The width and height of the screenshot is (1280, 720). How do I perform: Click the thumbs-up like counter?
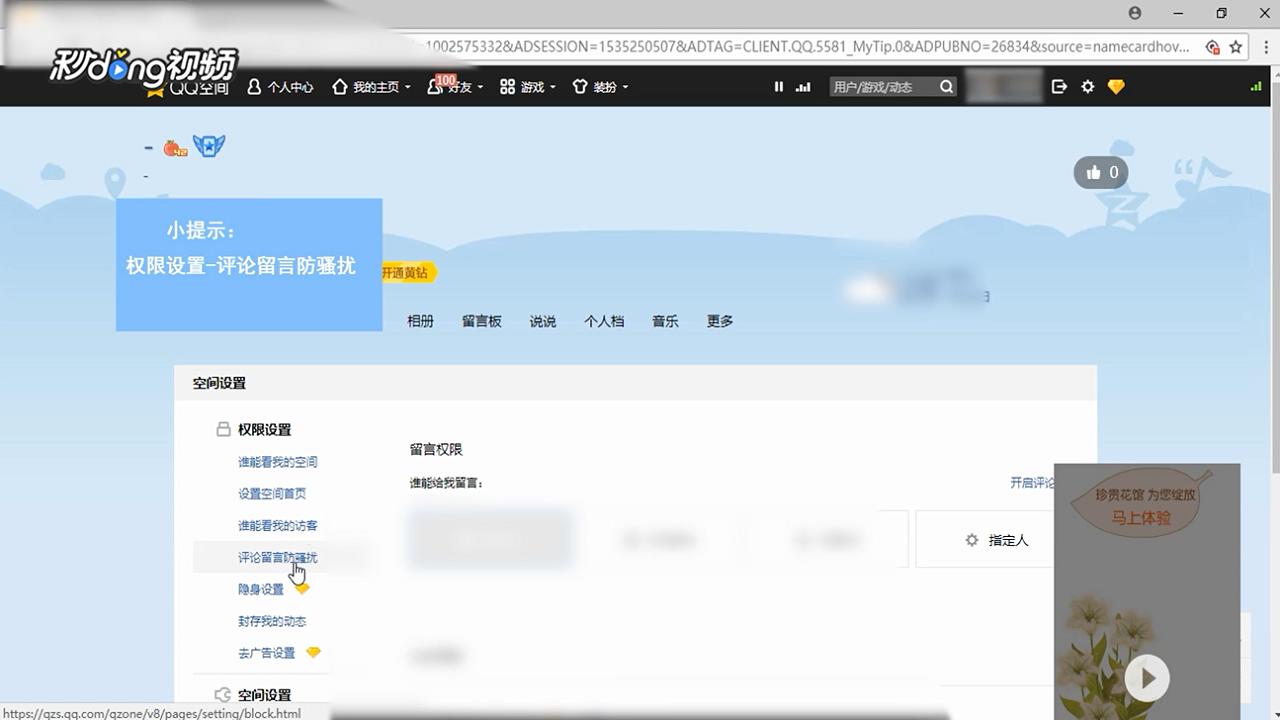pos(1101,173)
